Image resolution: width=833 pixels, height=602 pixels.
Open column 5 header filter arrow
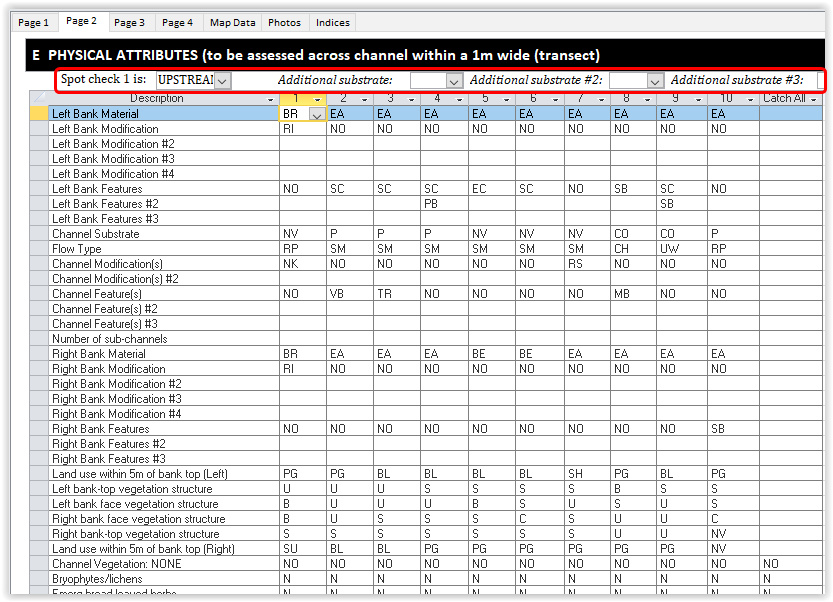coord(506,99)
